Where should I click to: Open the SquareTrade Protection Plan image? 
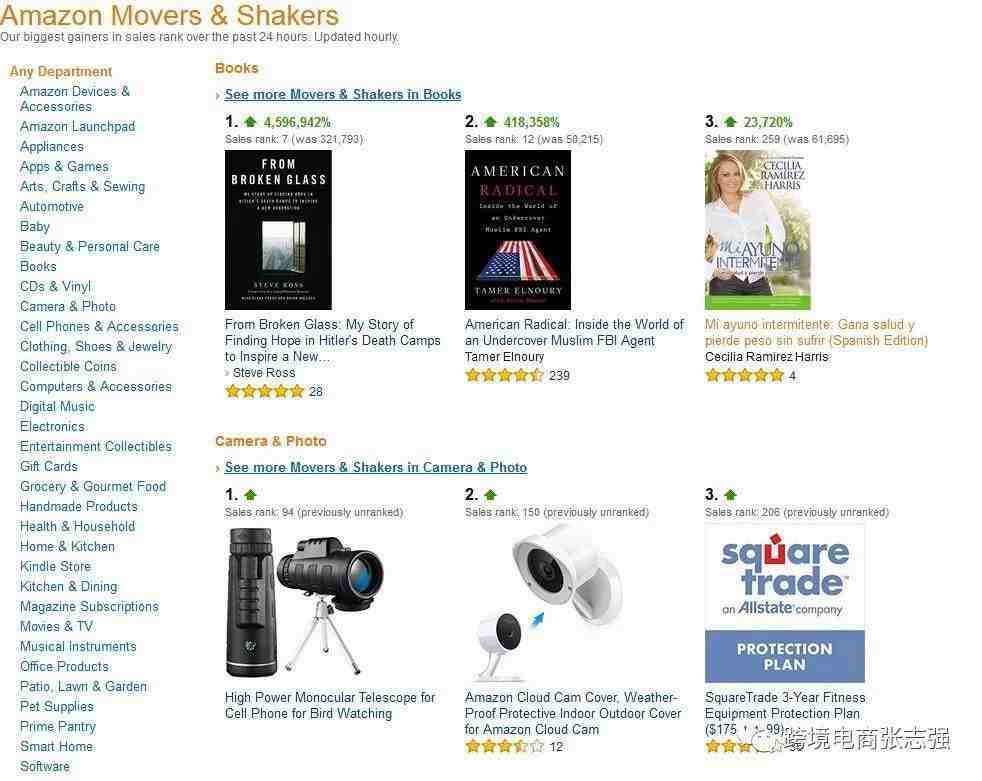[x=785, y=604]
